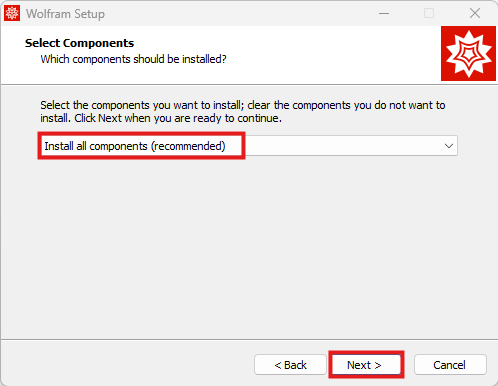
Task: Click the 'Wolfram Setup' title text
Action: tap(65, 14)
